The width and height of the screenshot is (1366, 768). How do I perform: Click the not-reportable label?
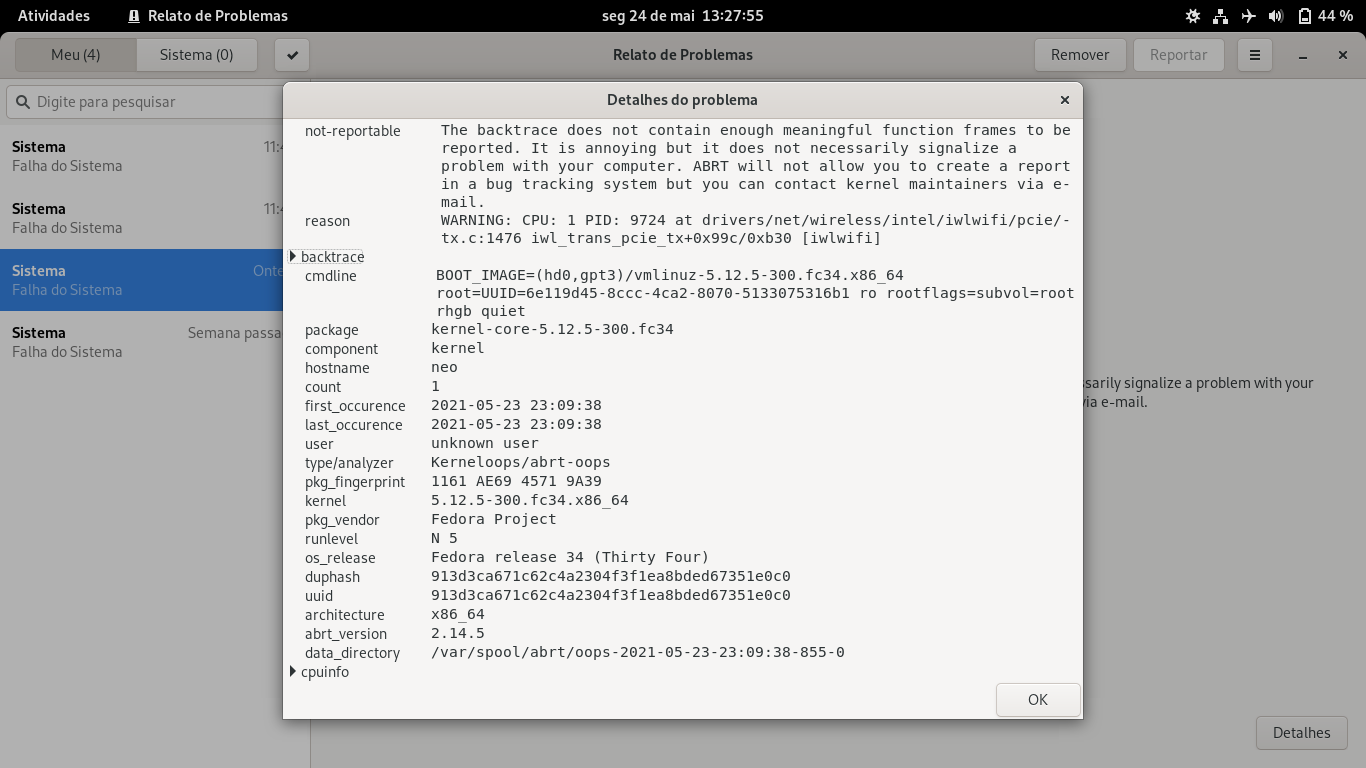point(352,131)
